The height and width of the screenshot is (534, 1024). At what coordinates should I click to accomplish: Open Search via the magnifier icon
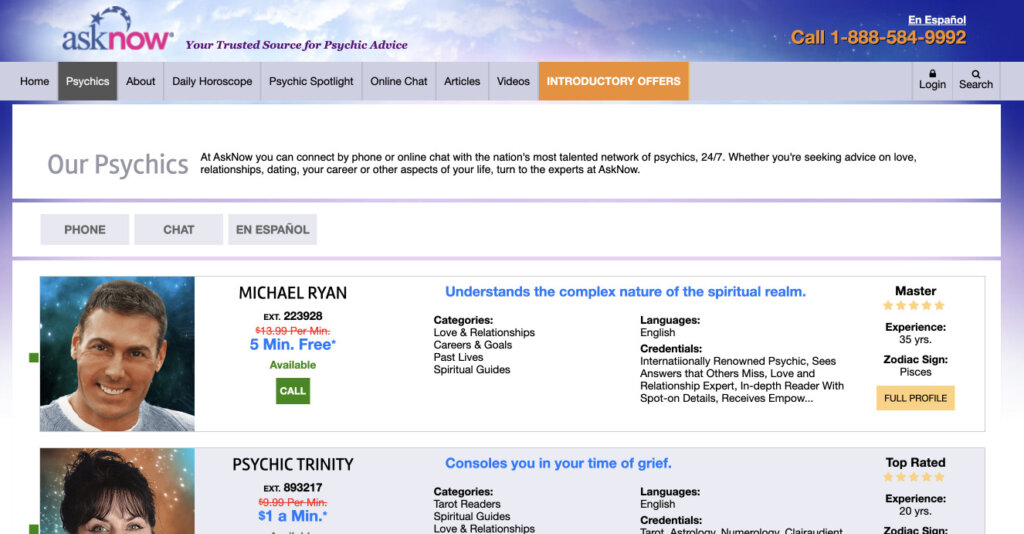click(x=976, y=80)
